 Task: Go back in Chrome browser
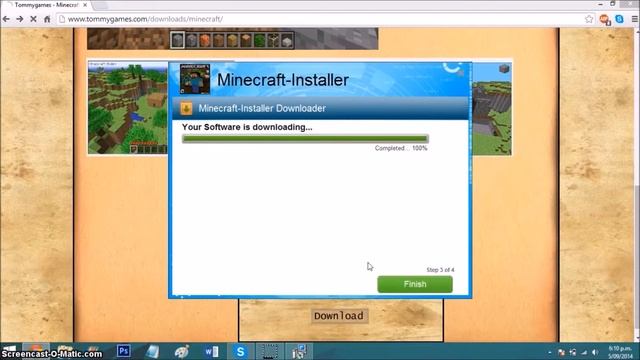click(6, 19)
